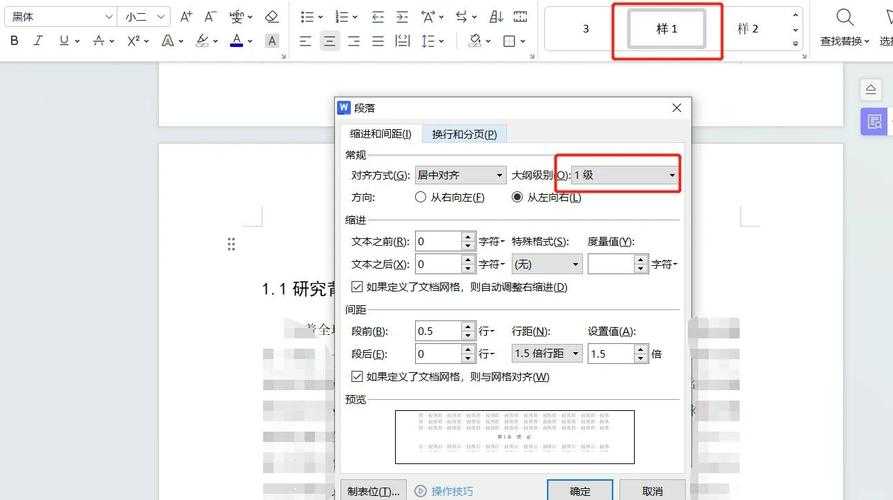Cancel the paragraph dialog with 取消
893x500 pixels.
[652, 491]
